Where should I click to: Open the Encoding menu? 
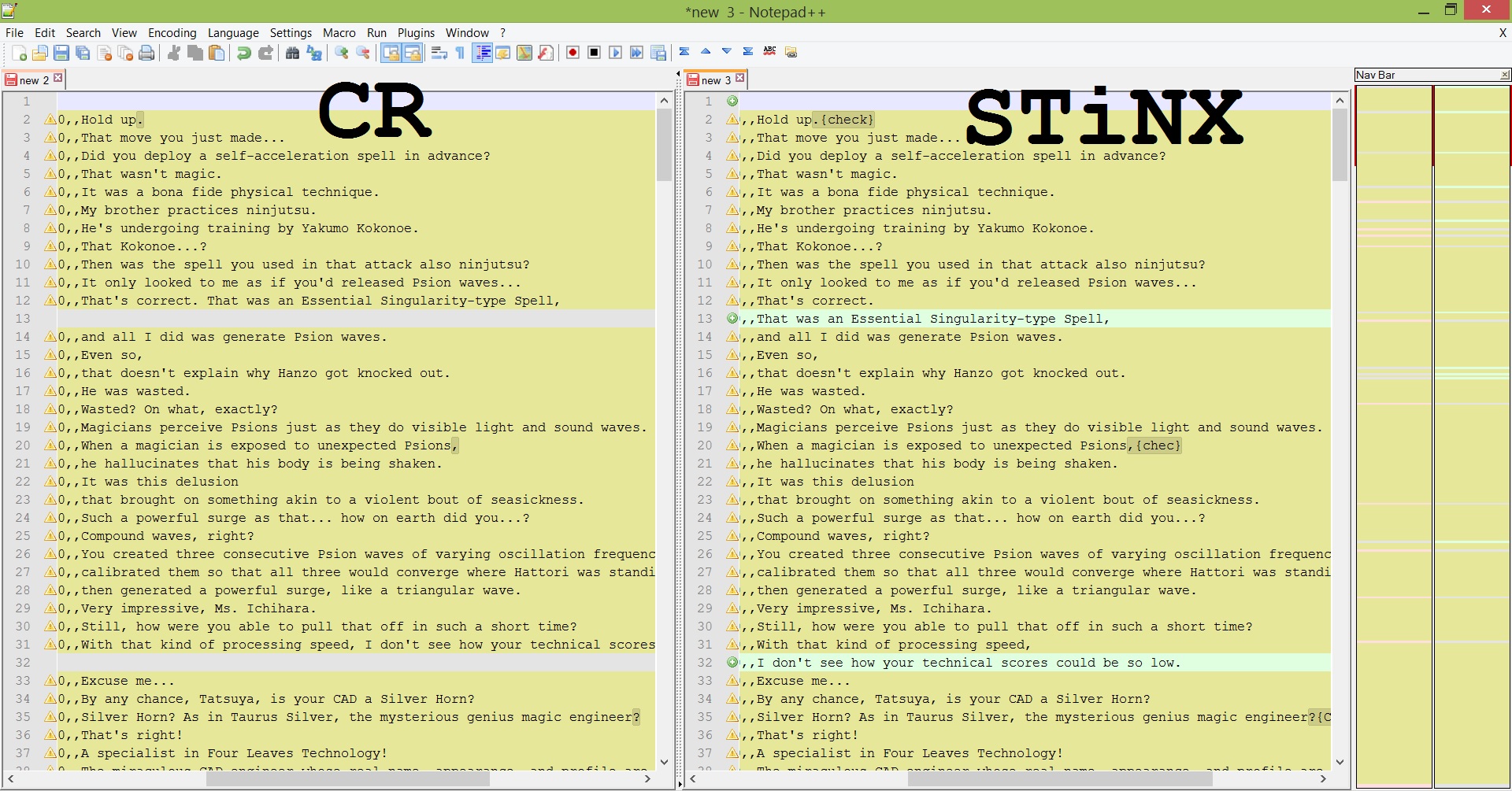coord(172,32)
